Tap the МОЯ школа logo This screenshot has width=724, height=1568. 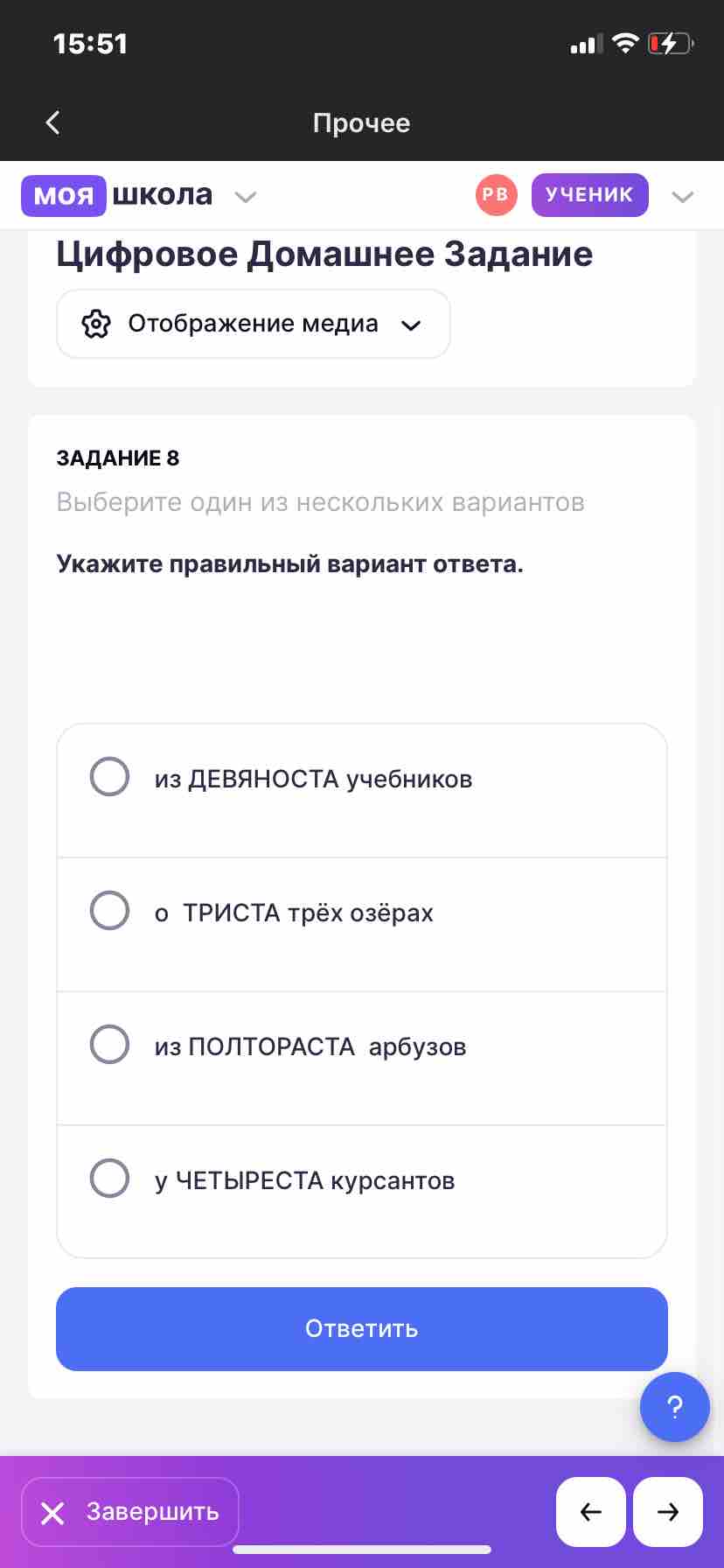click(x=117, y=195)
